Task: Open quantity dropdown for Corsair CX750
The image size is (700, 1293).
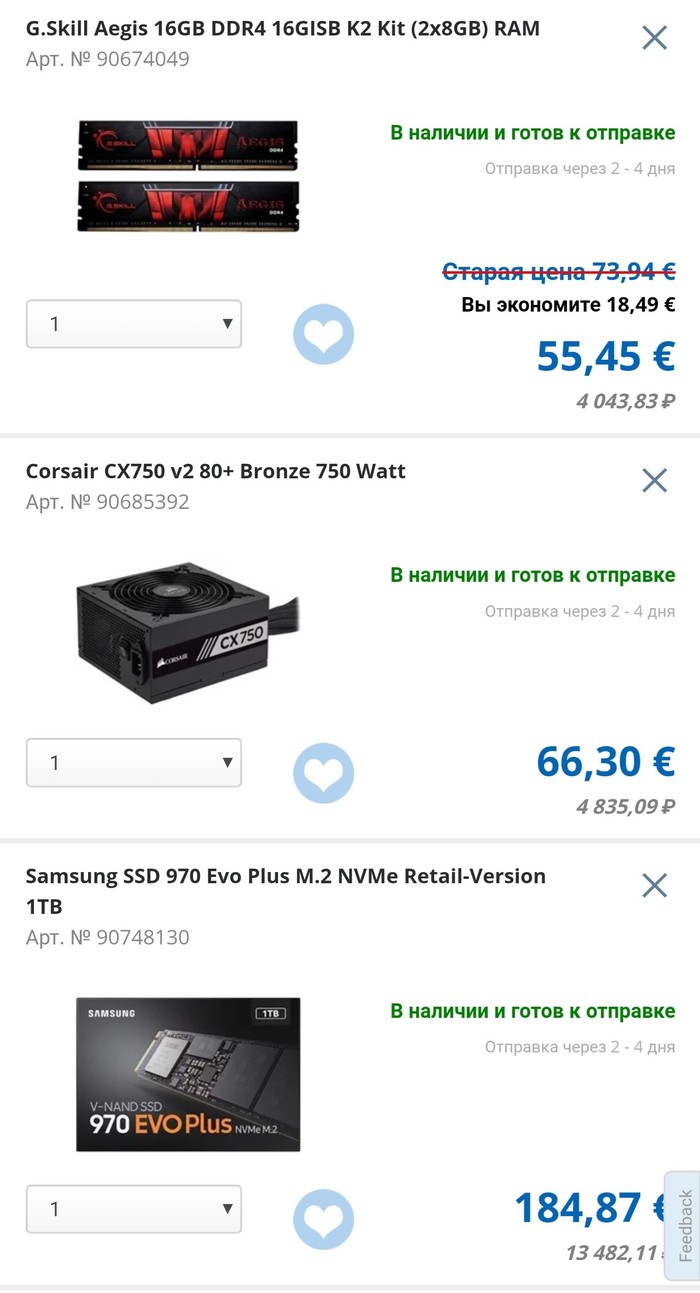Action: point(134,762)
